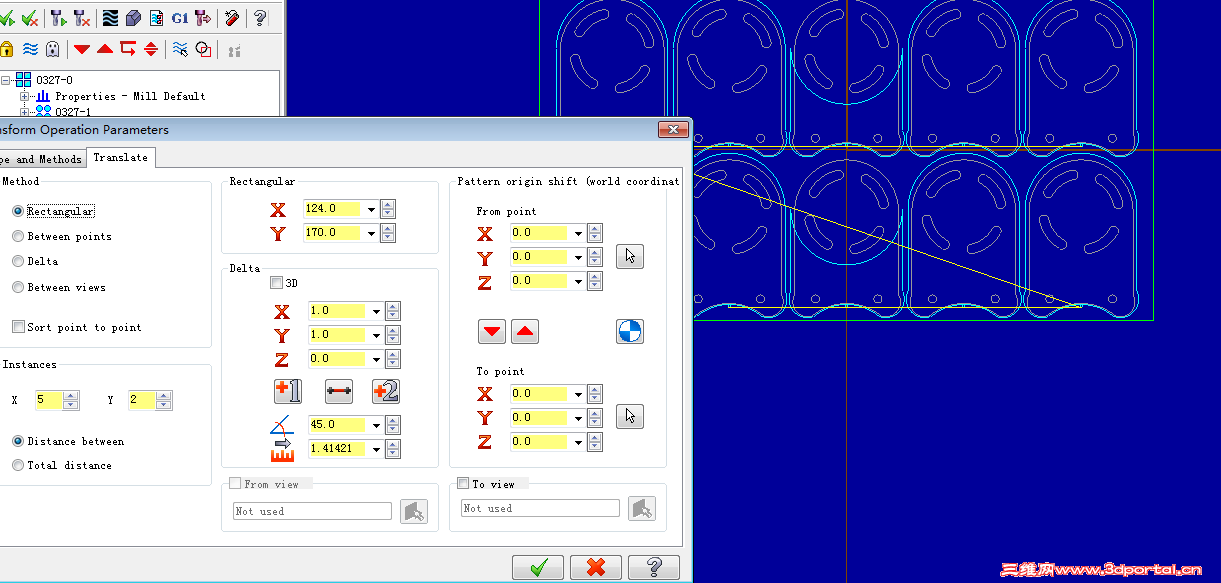
Task: Open Rectangular Y 170.0 dropdown arrow
Action: click(x=371, y=233)
